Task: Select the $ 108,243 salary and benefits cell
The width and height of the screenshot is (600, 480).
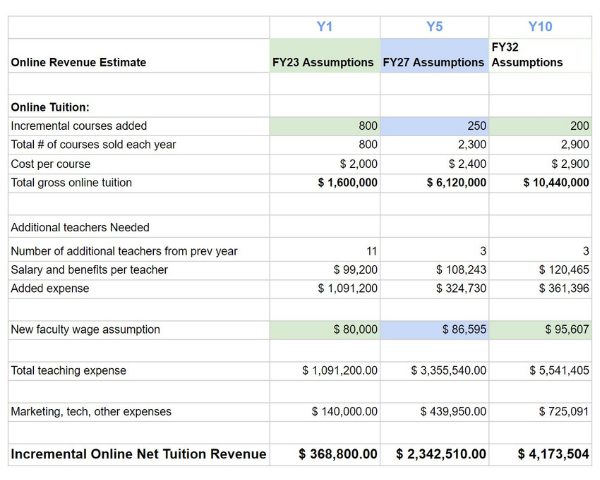Action: coord(434,270)
